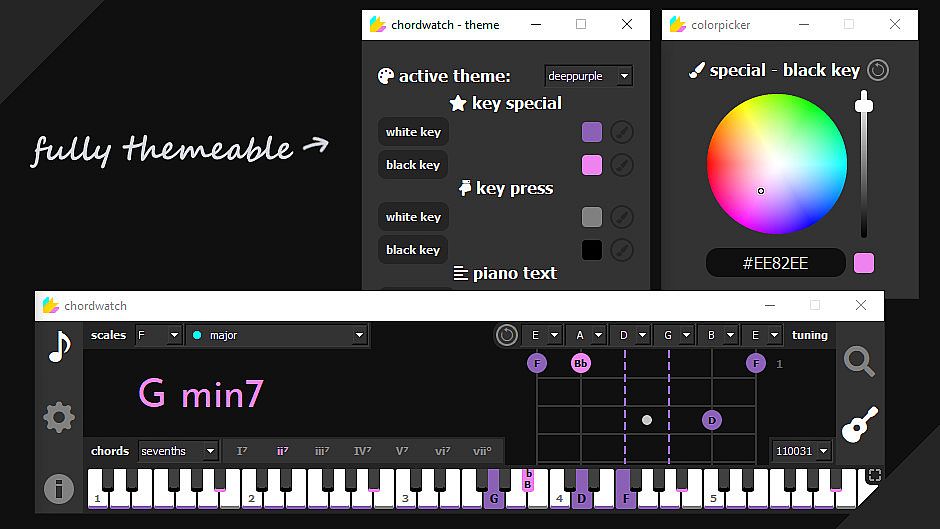Select the vi7 chord degree
Image resolution: width=940 pixels, height=529 pixels.
coord(442,451)
